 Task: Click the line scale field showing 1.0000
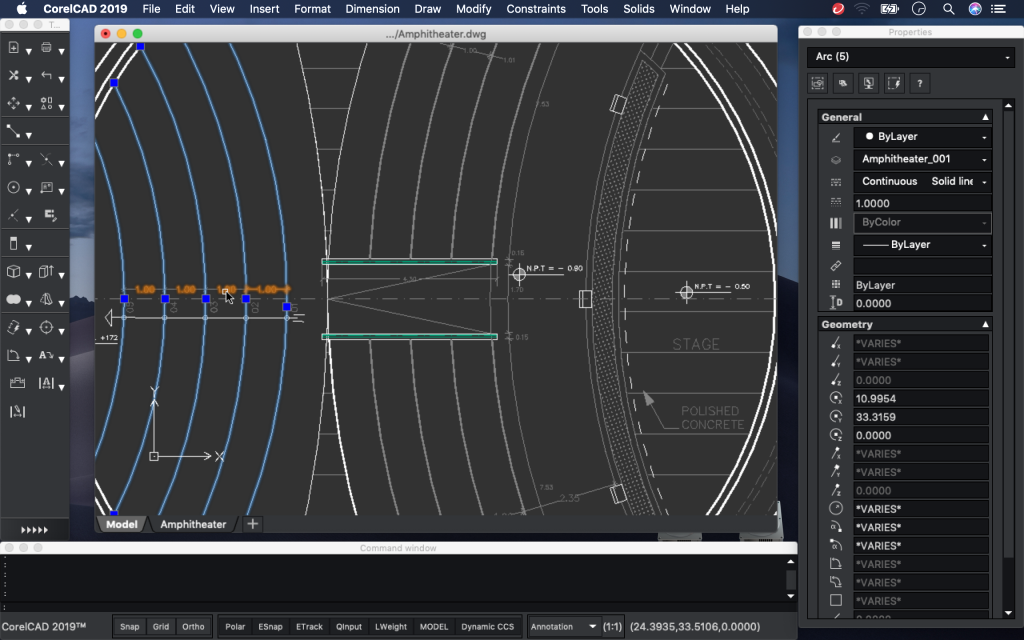point(922,203)
